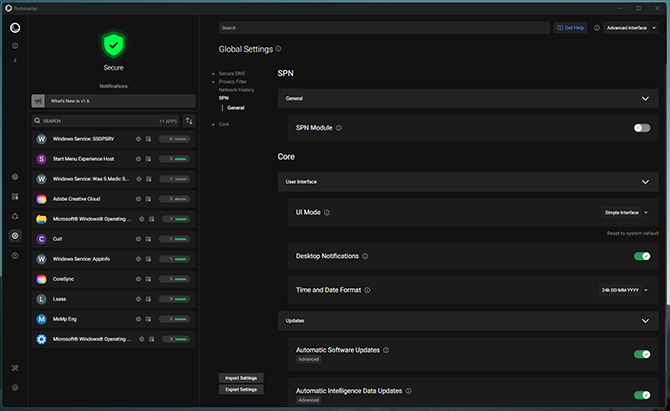670x411 pixels.
Task: Click the global settings Search field
Action: point(384,28)
